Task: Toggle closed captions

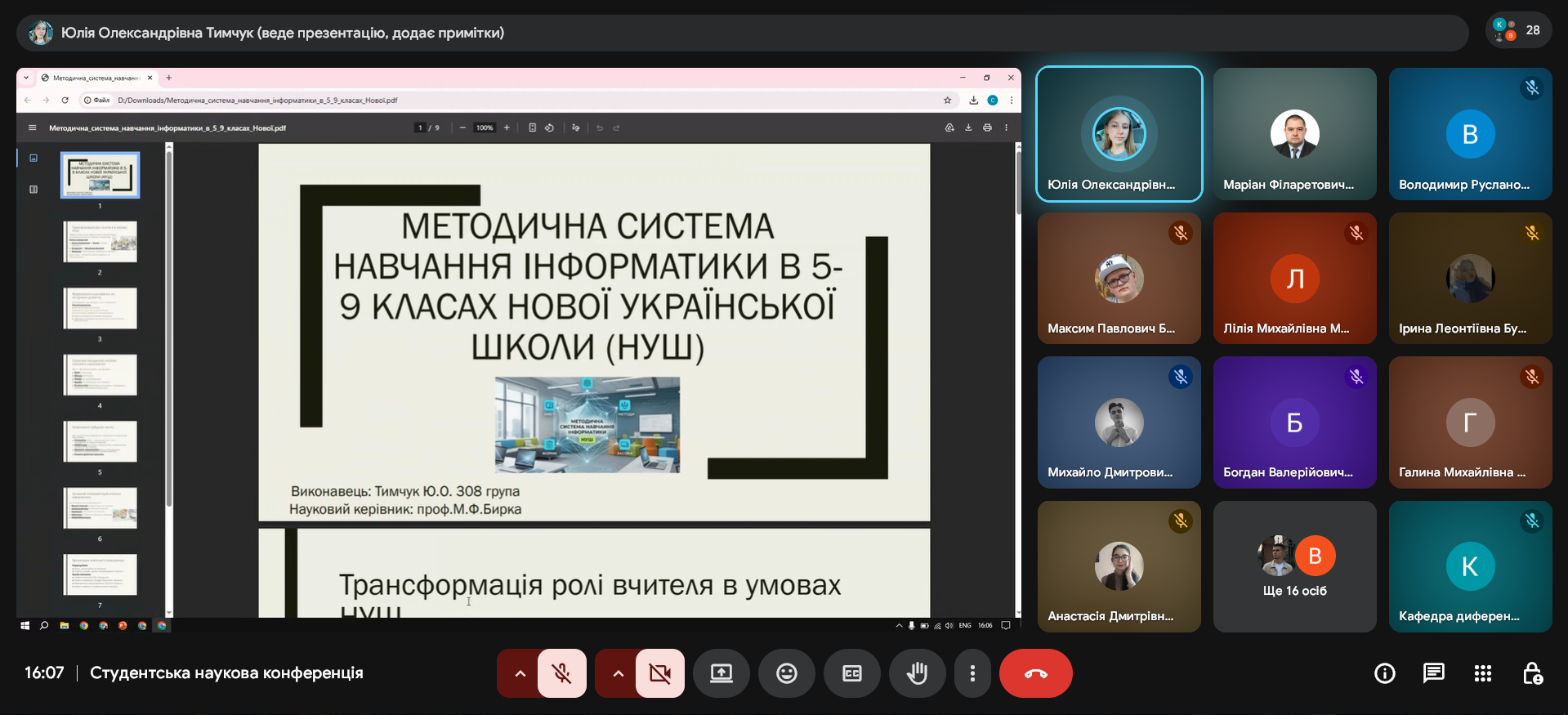Action: (852, 673)
